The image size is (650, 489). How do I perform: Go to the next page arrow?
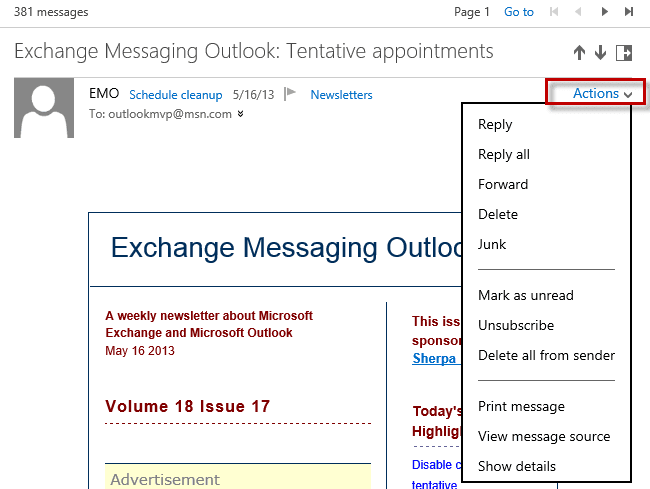tap(604, 12)
